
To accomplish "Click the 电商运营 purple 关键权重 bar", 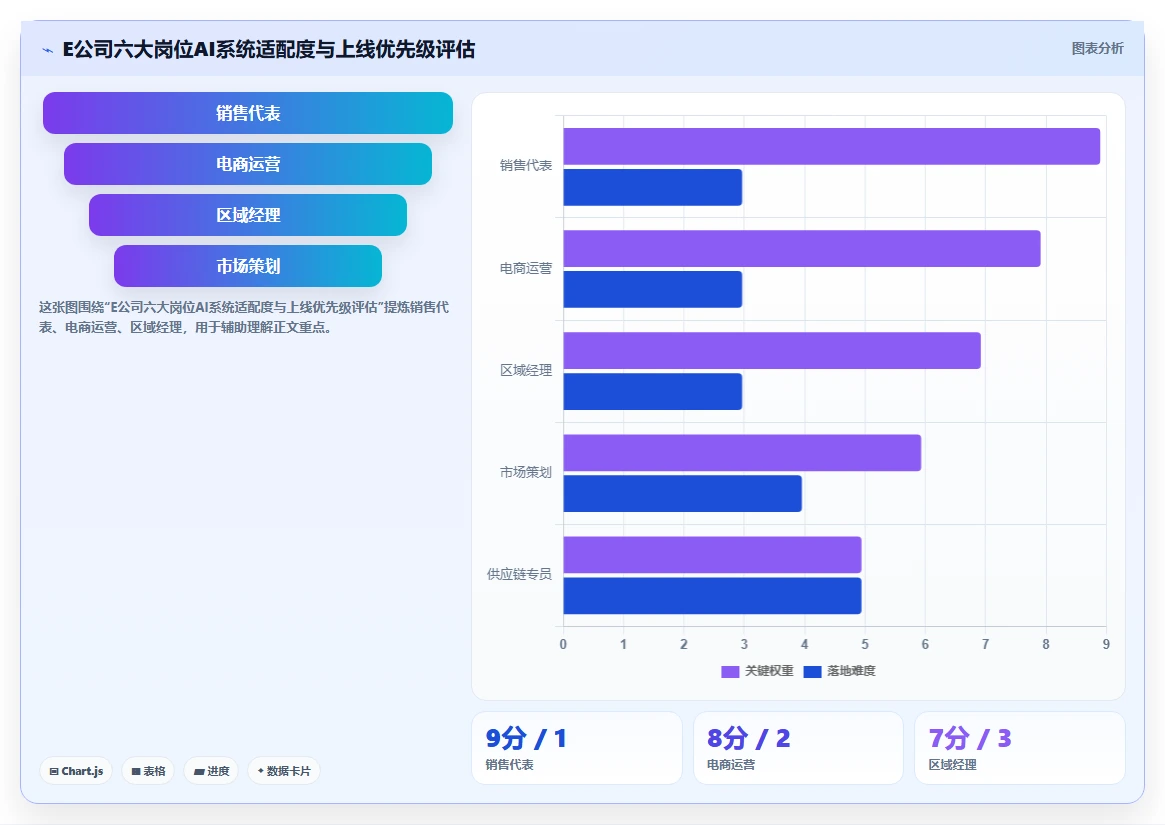I will pyautogui.click(x=802, y=248).
